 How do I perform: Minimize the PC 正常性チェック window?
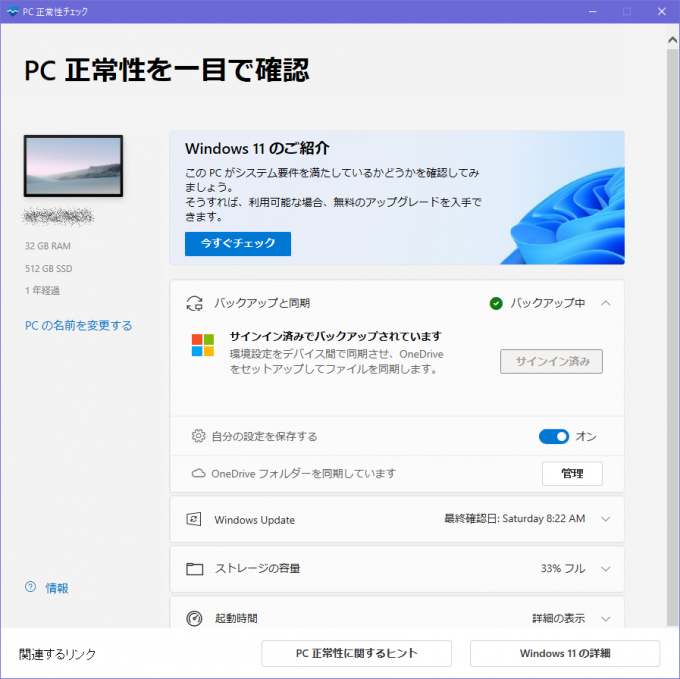593,12
